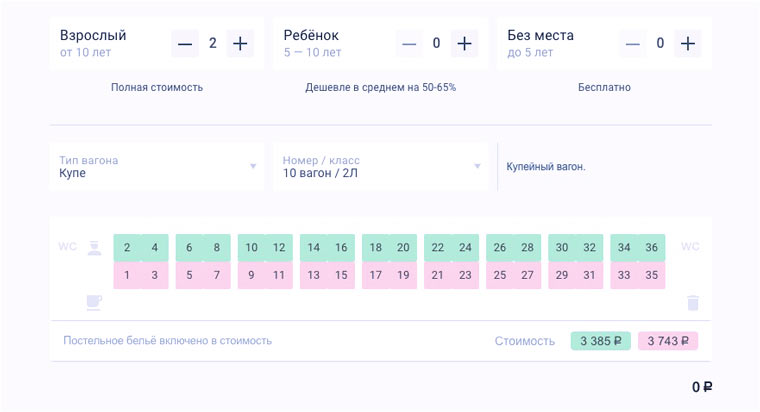Screen dimensions: 760x412
Task: Select lower berth seat 17
Action: (376, 275)
